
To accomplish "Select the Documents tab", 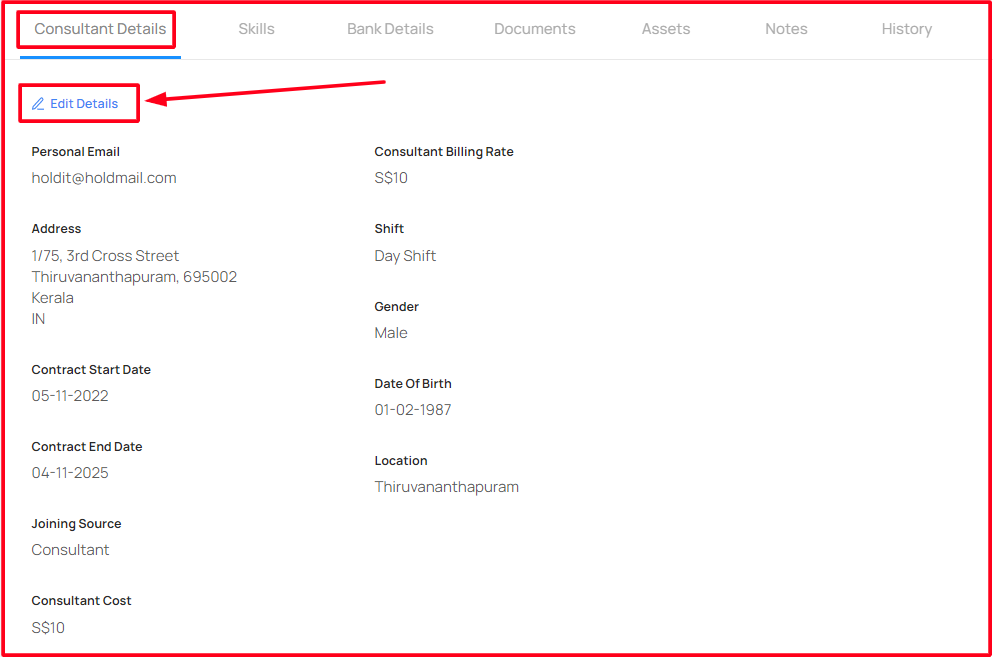I will (534, 29).
